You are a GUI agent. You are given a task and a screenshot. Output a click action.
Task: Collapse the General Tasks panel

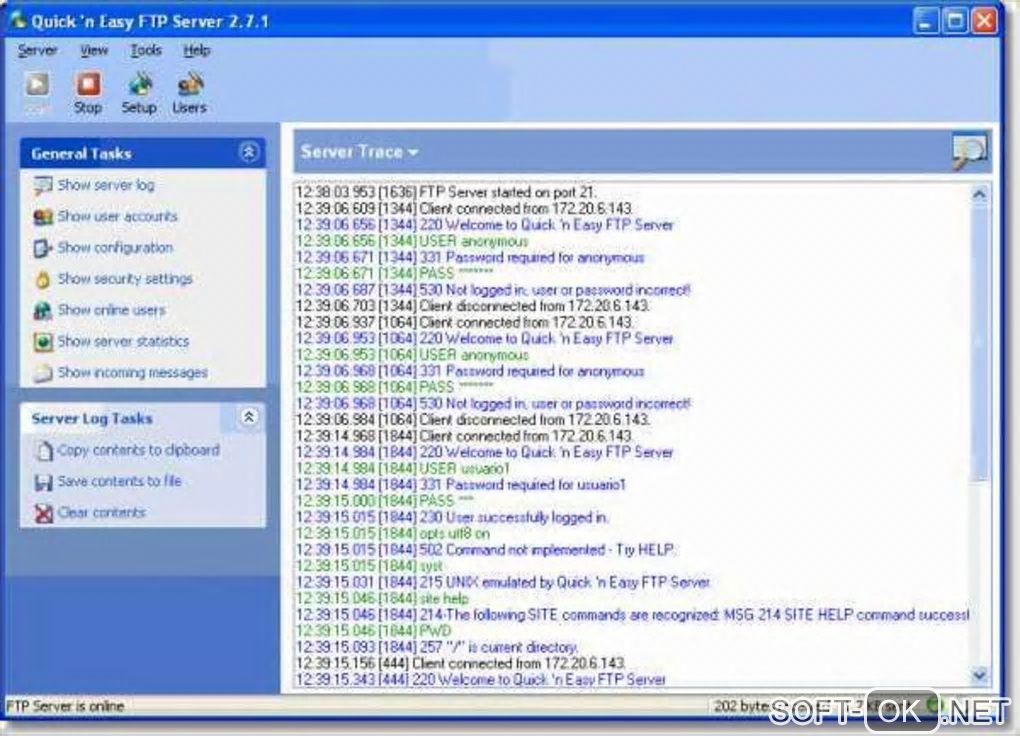tap(248, 152)
